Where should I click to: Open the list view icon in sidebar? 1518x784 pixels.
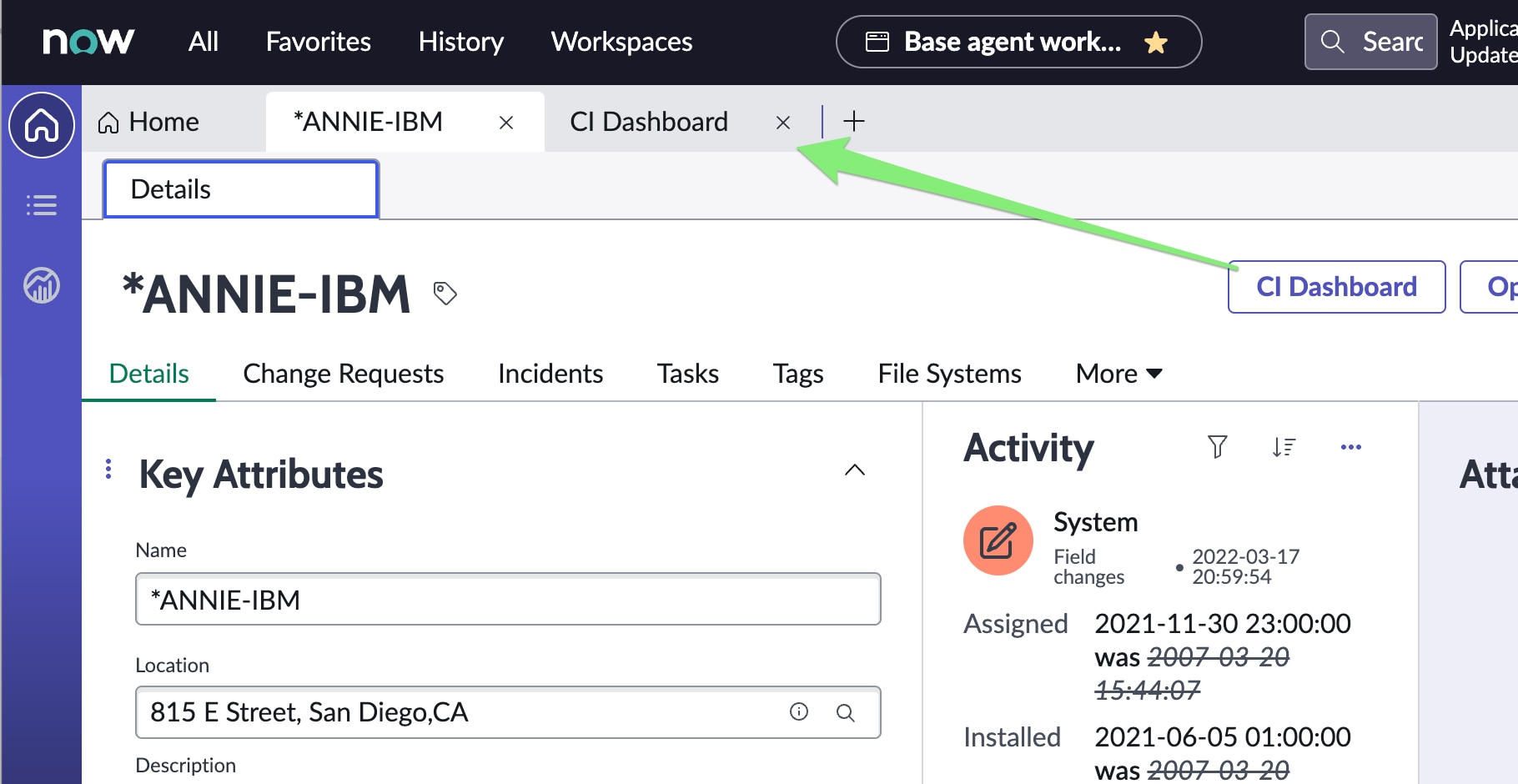point(42,205)
